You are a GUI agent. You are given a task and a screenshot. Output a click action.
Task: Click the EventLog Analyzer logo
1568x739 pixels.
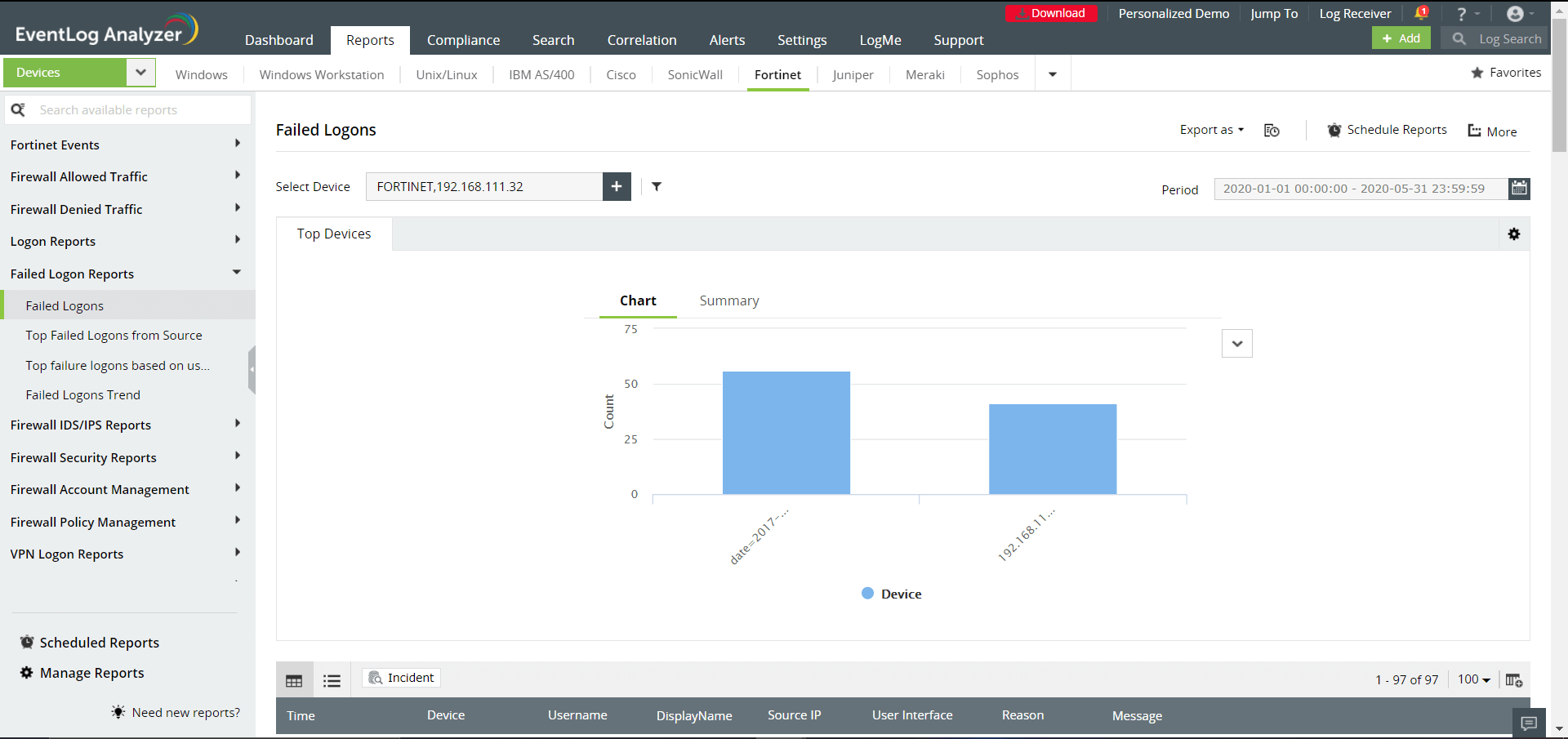point(106,29)
